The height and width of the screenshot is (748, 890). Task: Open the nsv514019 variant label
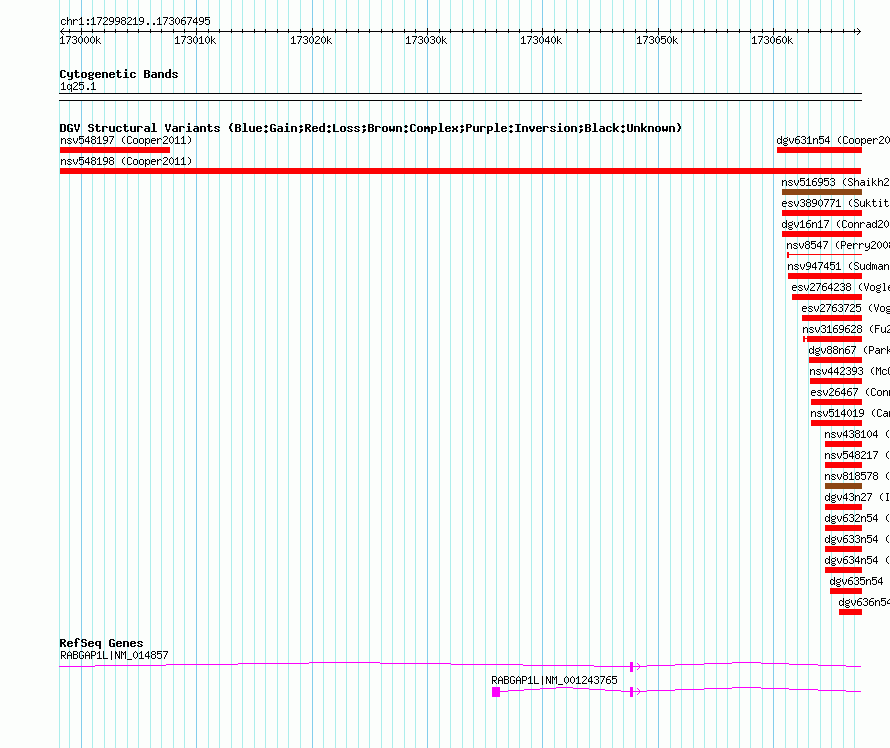850,413
